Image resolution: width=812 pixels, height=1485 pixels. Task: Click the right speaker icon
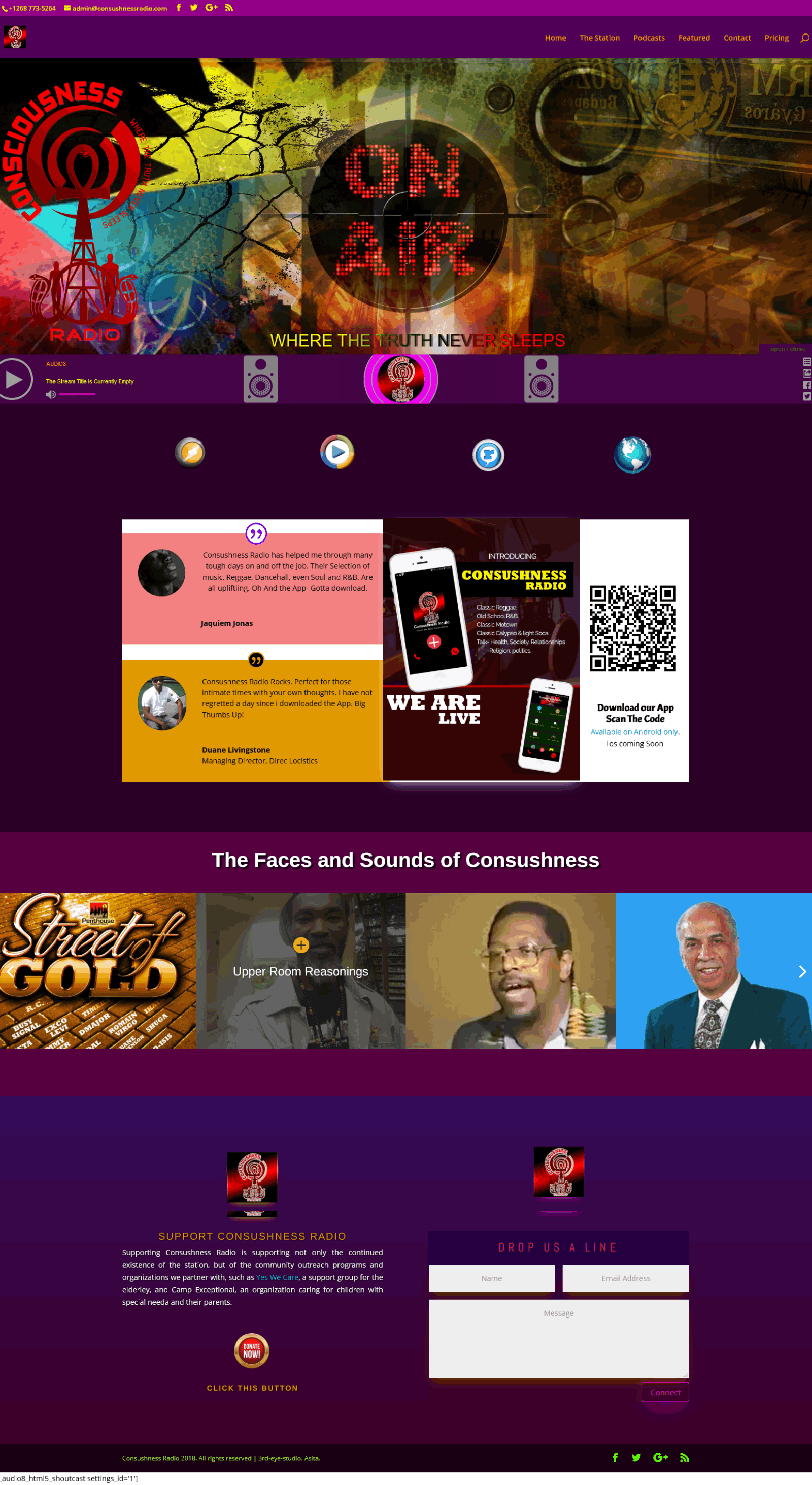pos(541,379)
